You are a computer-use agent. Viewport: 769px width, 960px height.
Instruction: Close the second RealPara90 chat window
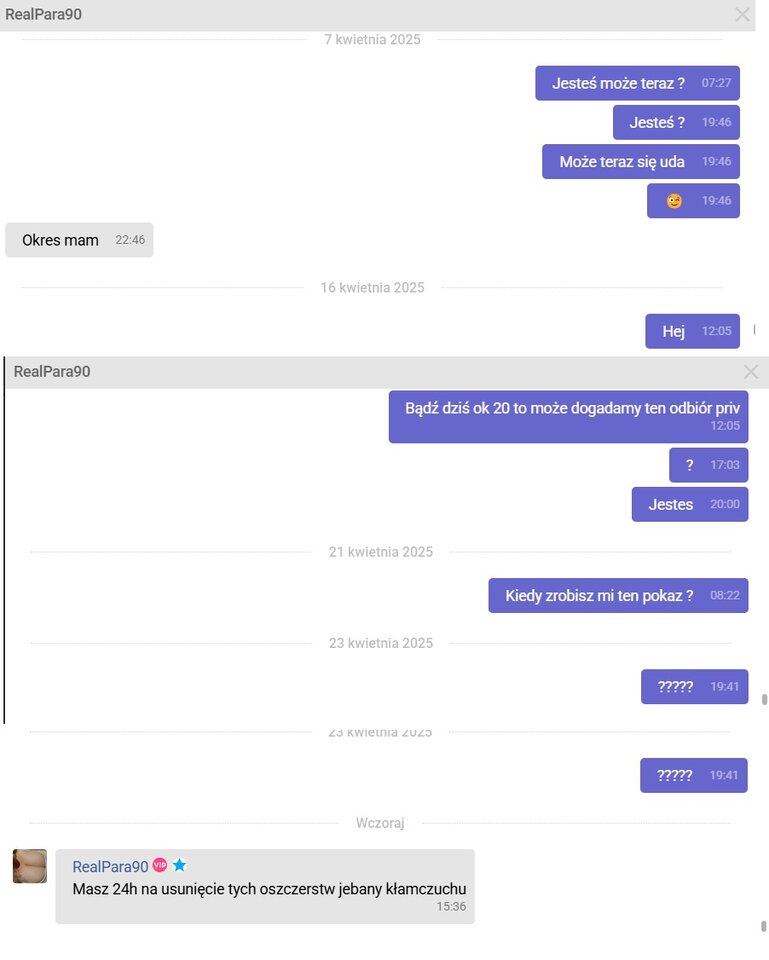coord(751,372)
